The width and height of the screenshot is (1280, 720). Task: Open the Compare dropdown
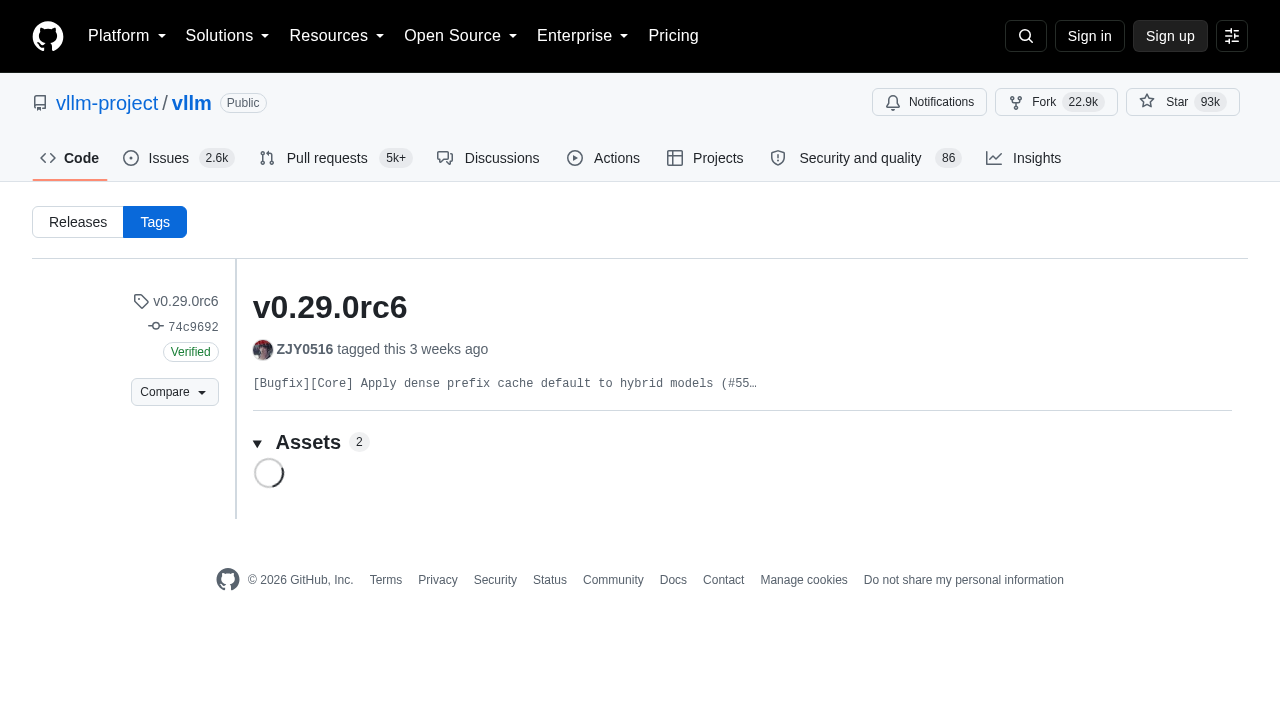175,392
